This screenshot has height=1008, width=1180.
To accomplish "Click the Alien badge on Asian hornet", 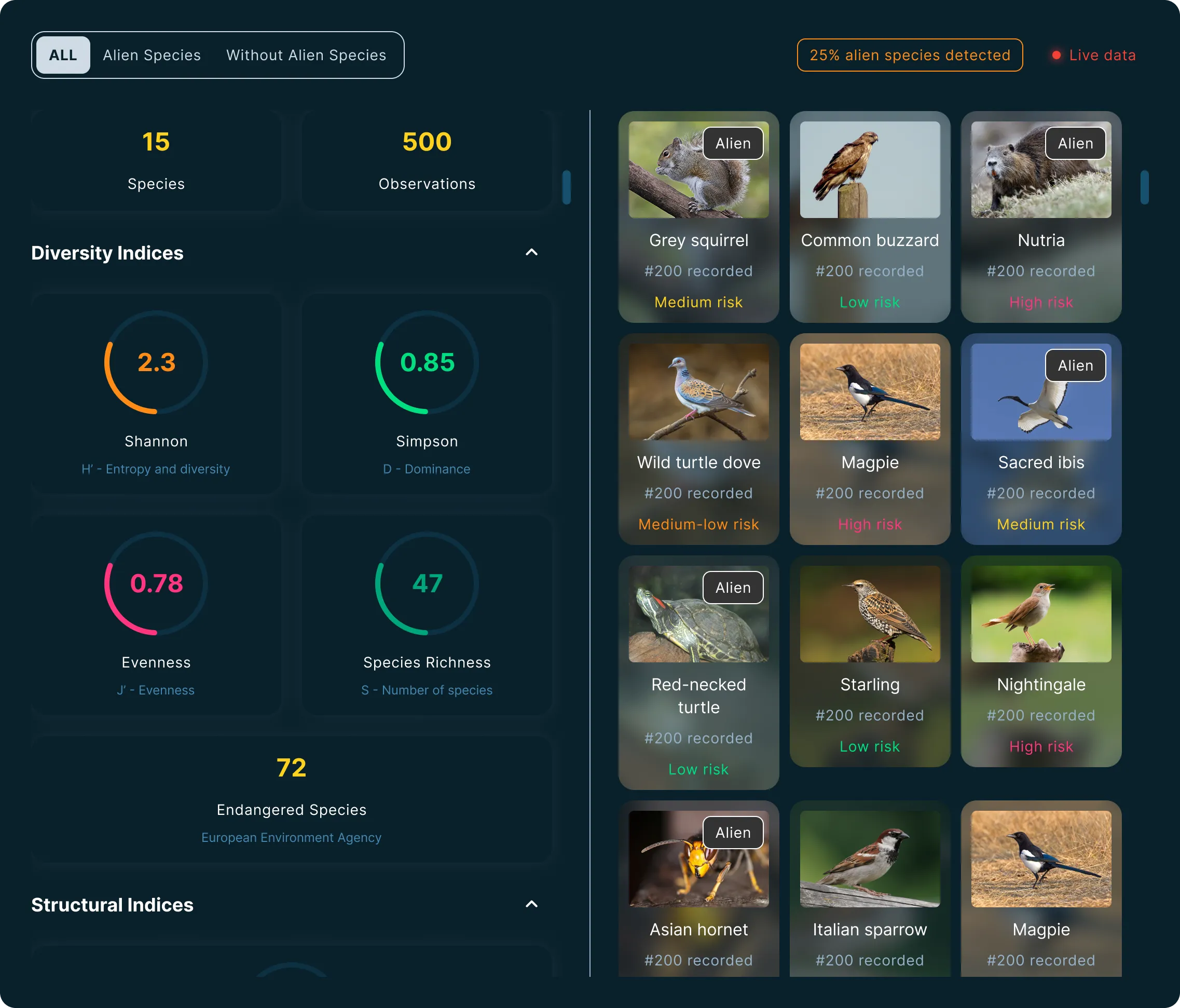I will [x=733, y=833].
